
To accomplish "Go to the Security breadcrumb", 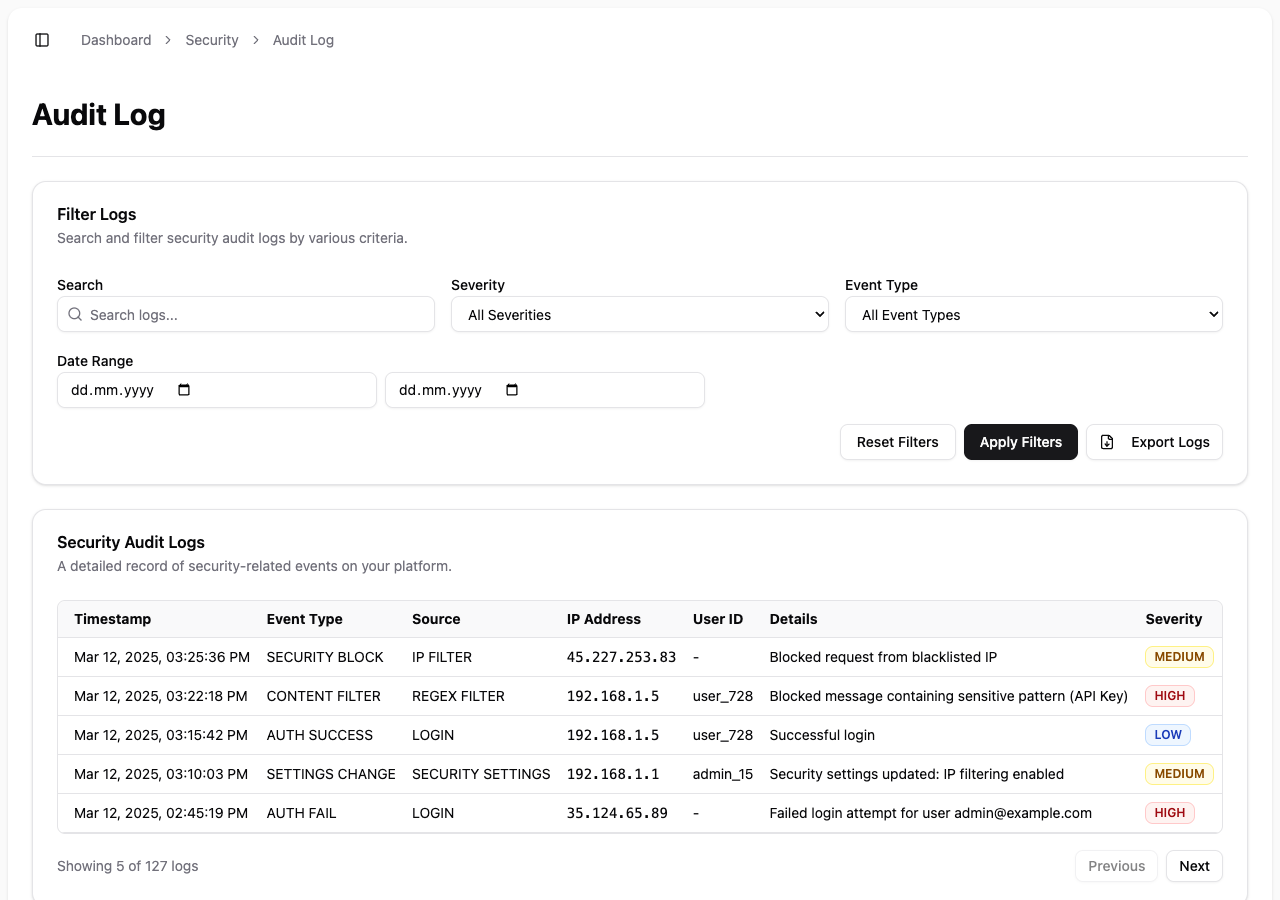I will [212, 40].
